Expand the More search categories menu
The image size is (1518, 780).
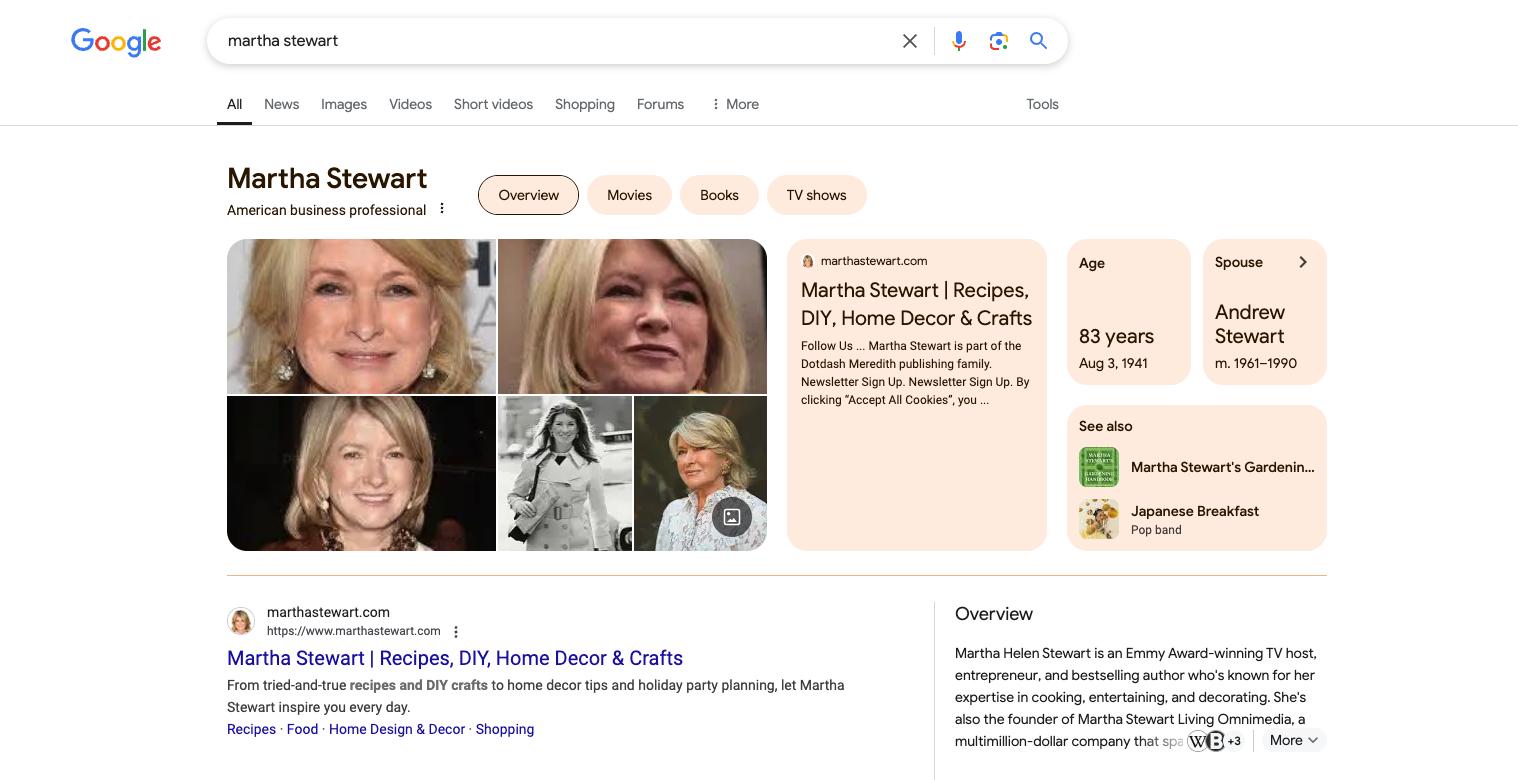point(735,104)
